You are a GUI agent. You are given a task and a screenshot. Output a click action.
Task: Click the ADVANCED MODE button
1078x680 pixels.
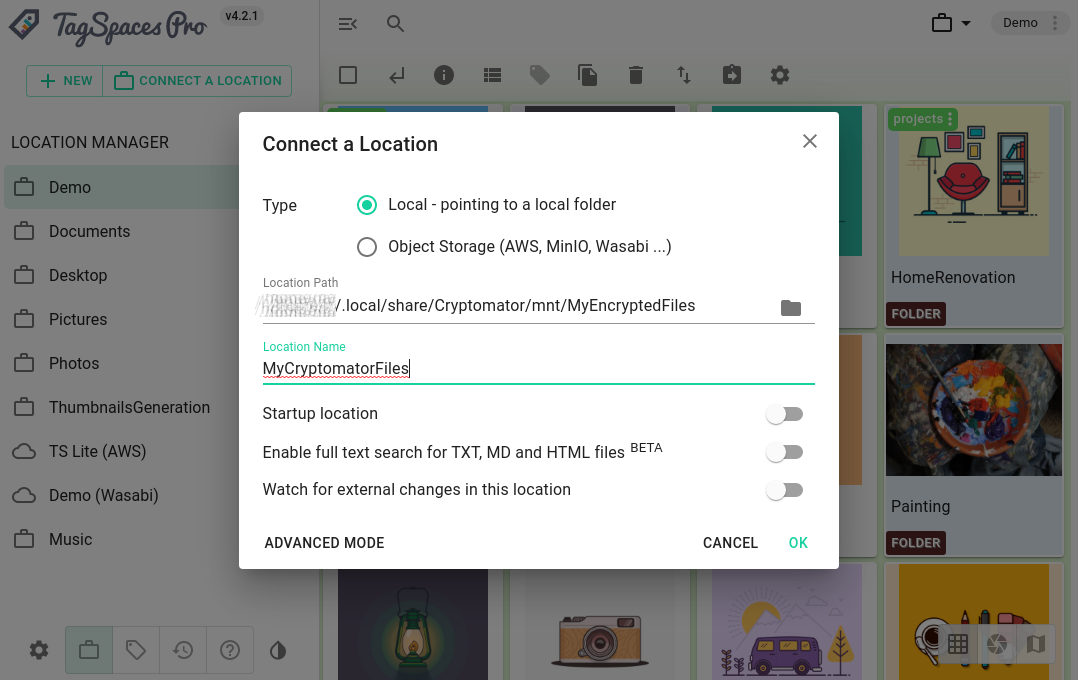324,543
